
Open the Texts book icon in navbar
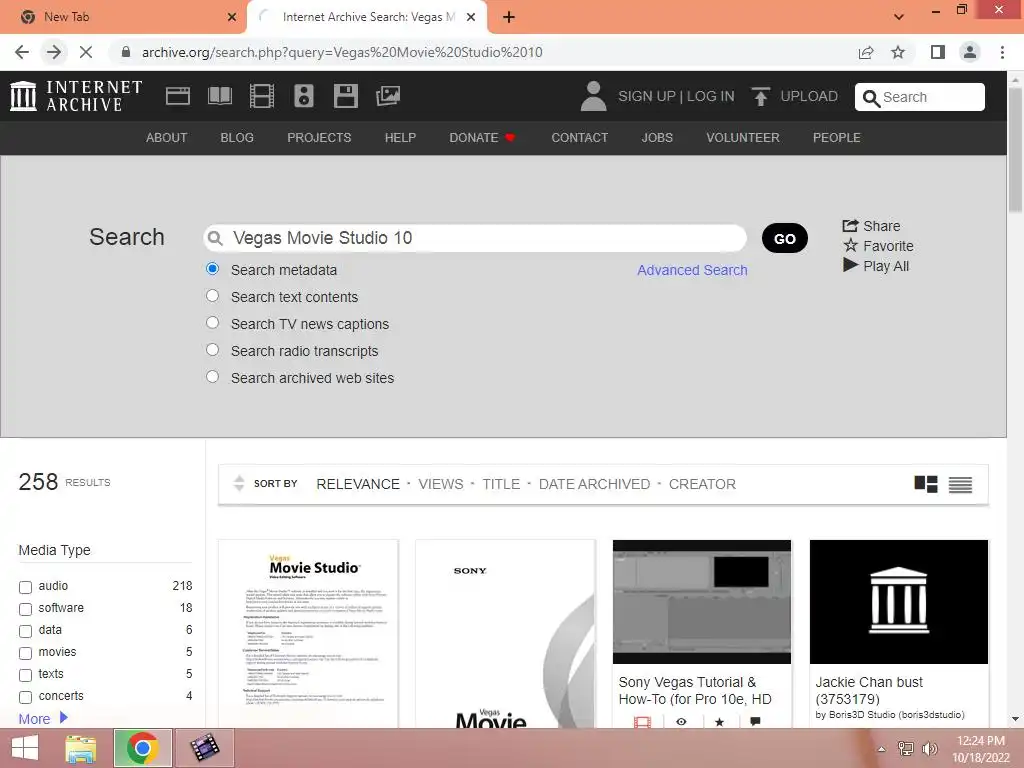(219, 96)
